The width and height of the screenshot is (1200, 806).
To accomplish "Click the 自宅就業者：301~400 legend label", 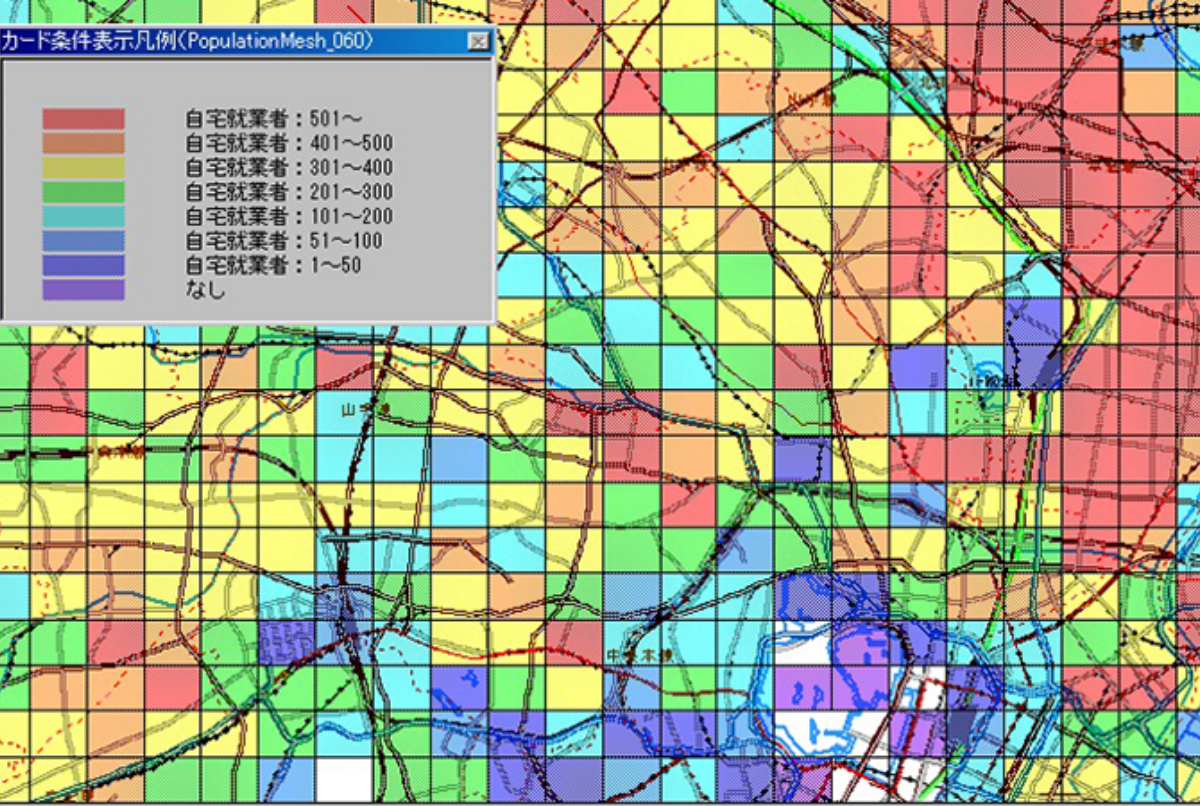I will 289,167.
